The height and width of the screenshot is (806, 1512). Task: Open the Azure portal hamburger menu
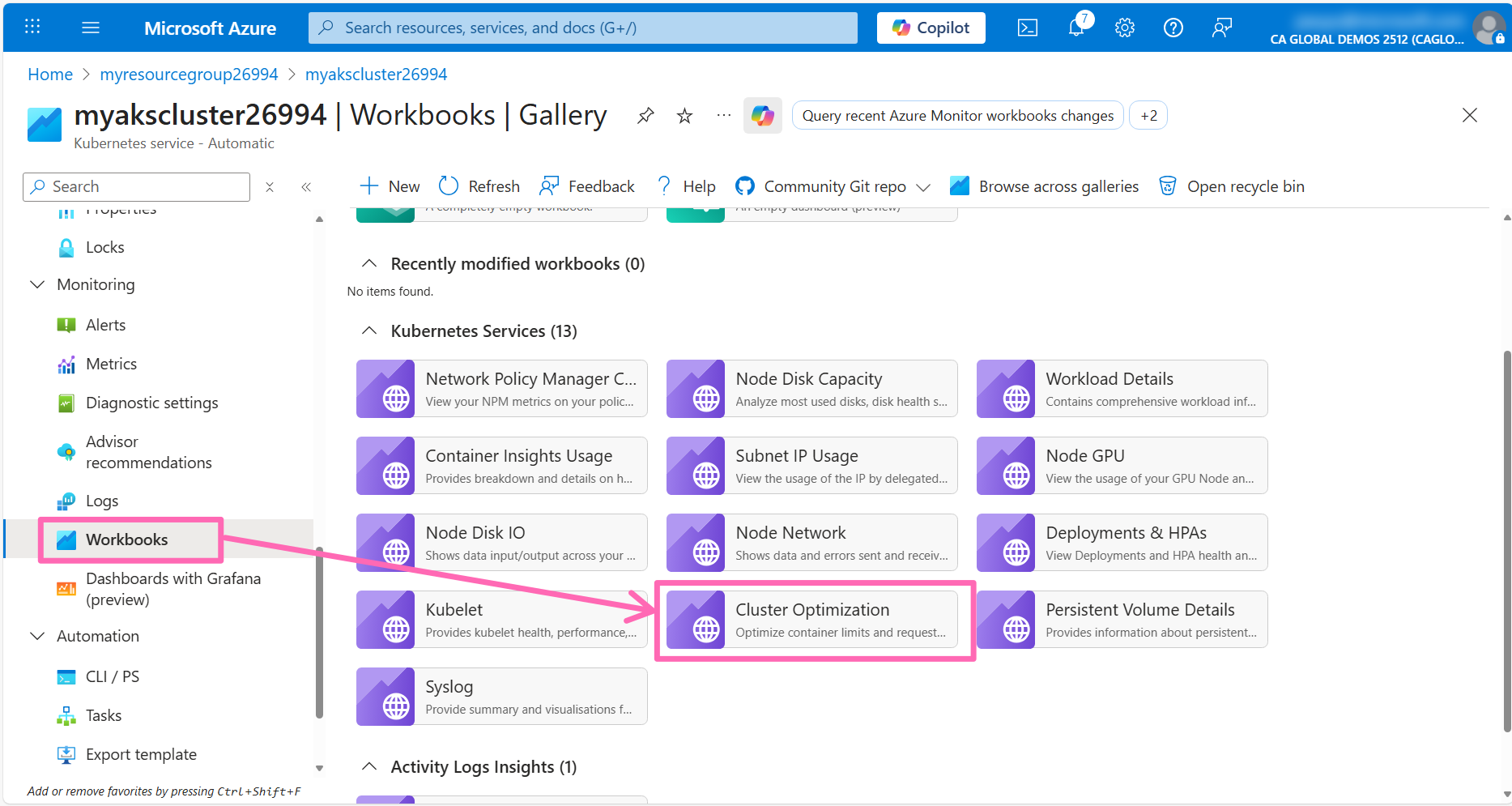pyautogui.click(x=91, y=28)
